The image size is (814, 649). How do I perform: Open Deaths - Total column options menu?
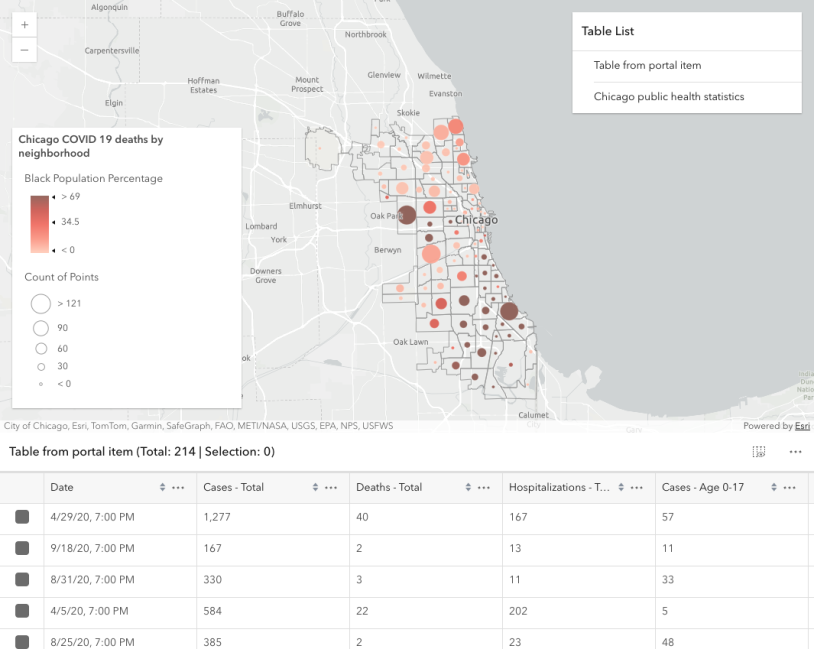(485, 488)
